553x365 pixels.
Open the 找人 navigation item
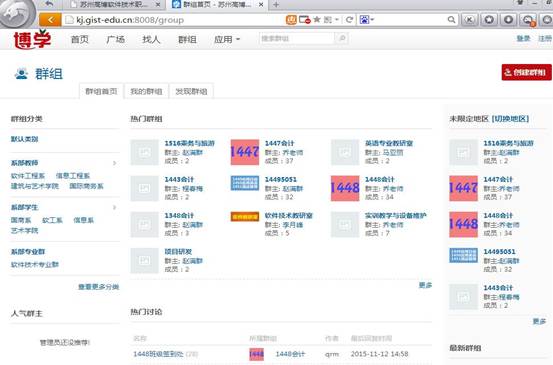coord(151,39)
